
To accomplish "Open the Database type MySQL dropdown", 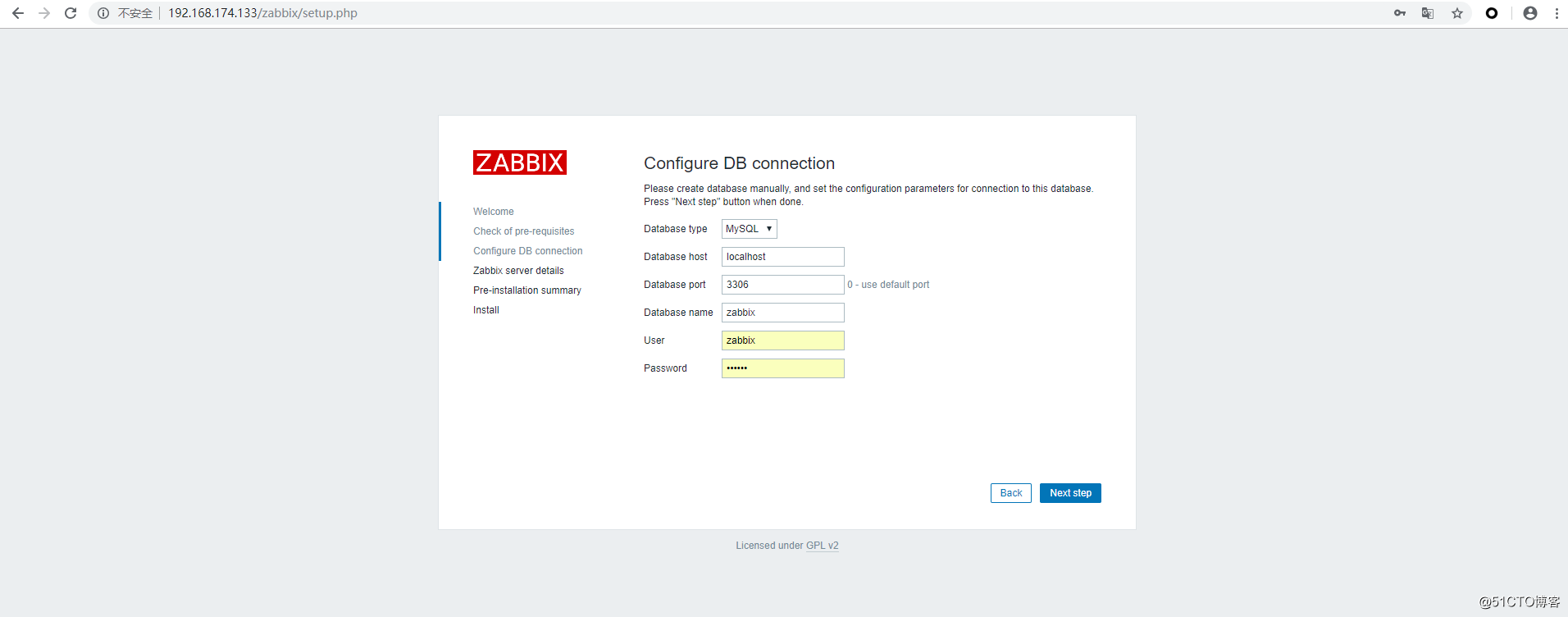I will (x=750, y=229).
